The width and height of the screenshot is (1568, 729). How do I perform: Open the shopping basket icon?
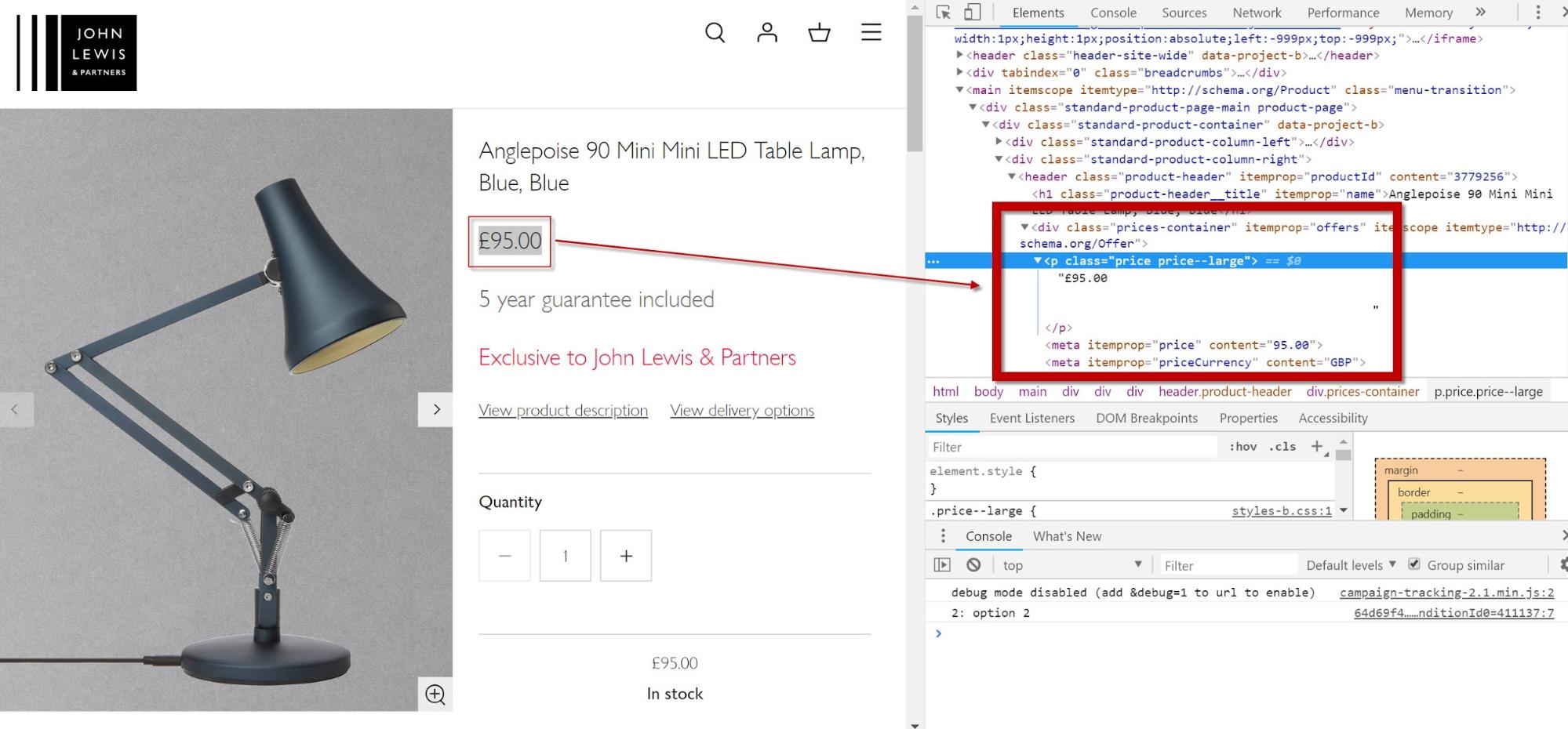[819, 32]
